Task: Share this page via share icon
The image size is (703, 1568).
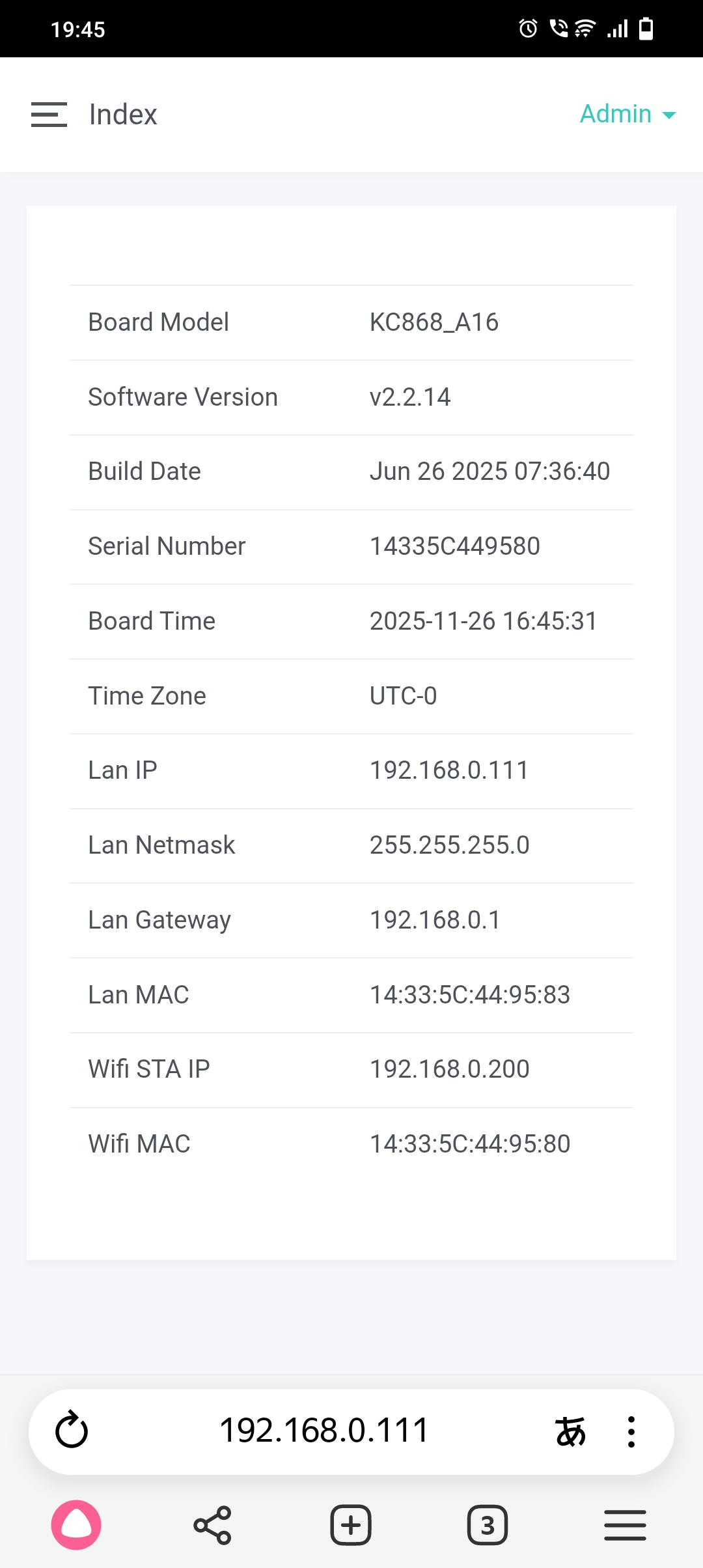Action: 212,1525
